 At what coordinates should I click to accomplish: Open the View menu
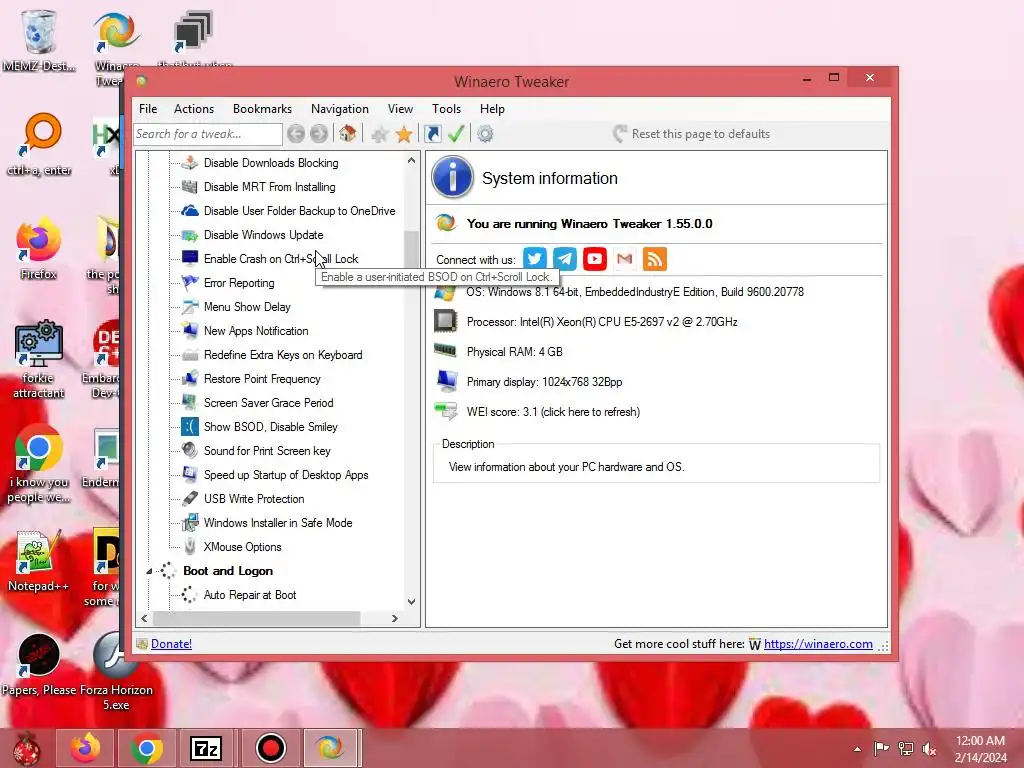pyautogui.click(x=400, y=109)
